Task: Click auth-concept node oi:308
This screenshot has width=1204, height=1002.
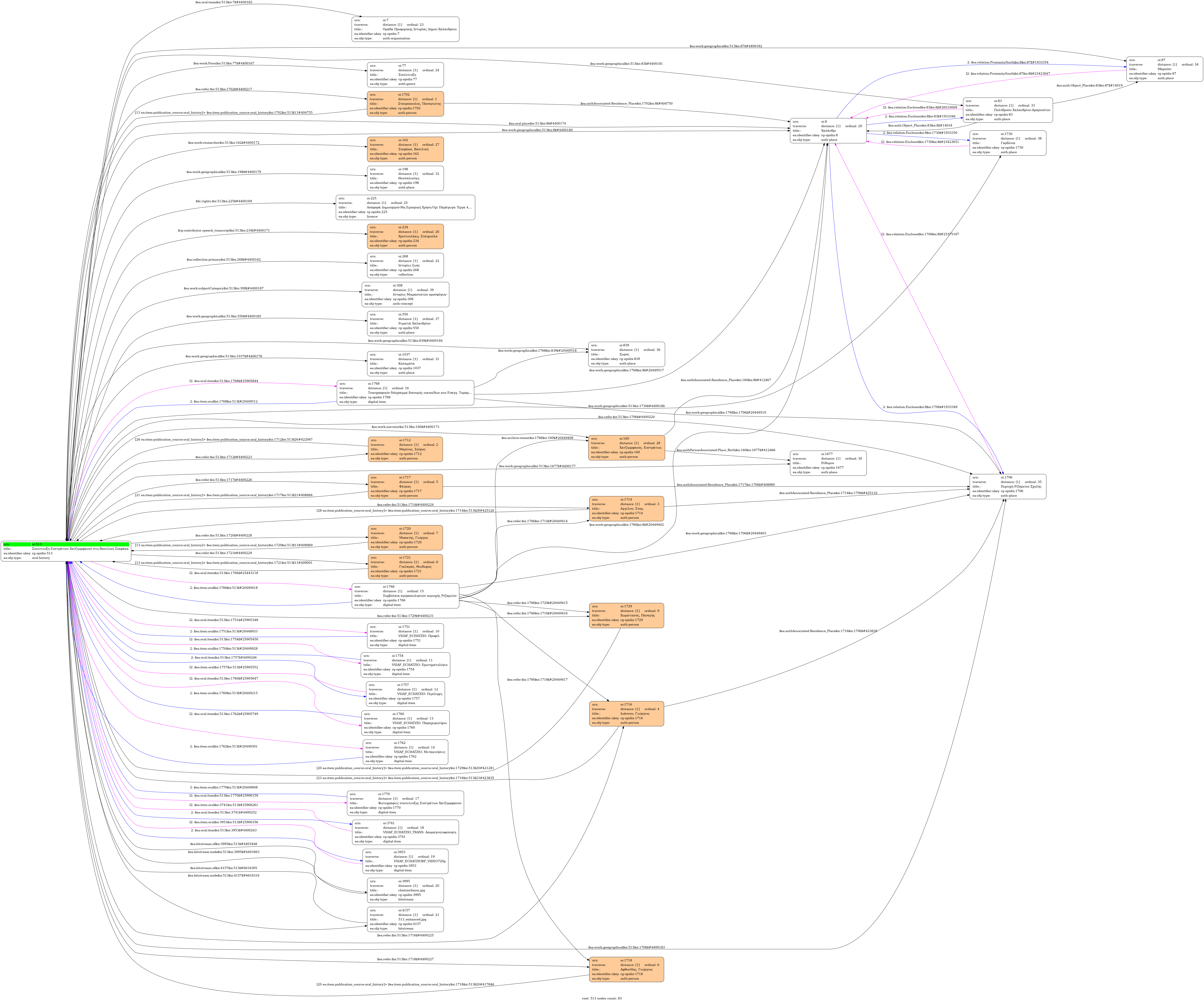Action: click(x=405, y=295)
